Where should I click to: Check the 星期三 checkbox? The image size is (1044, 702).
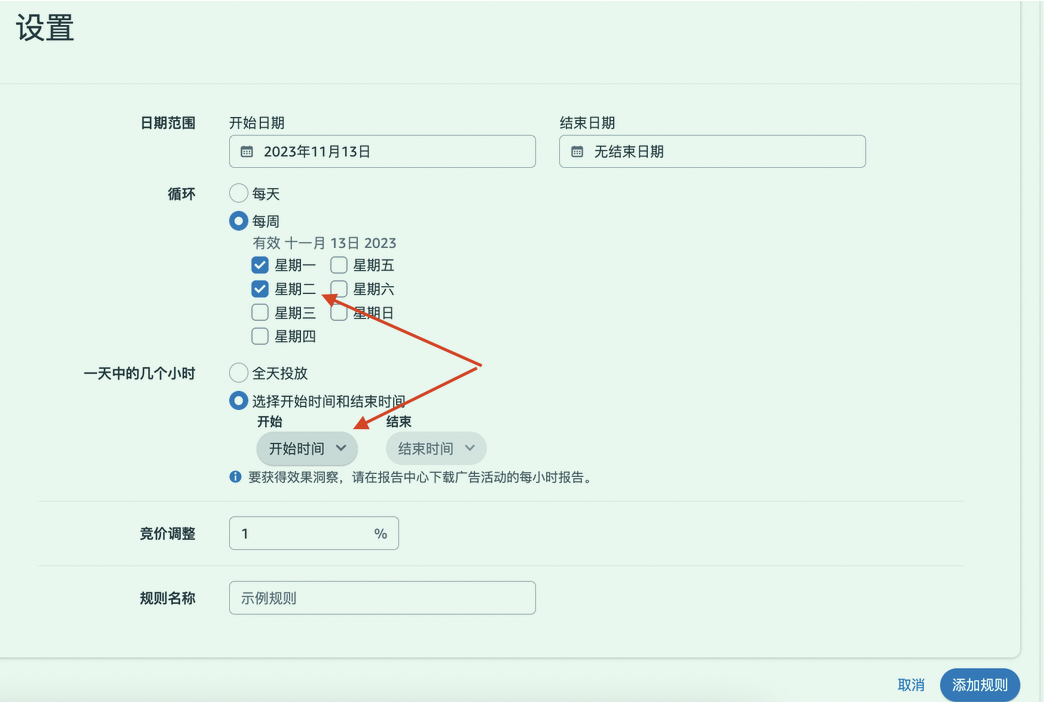point(259,312)
